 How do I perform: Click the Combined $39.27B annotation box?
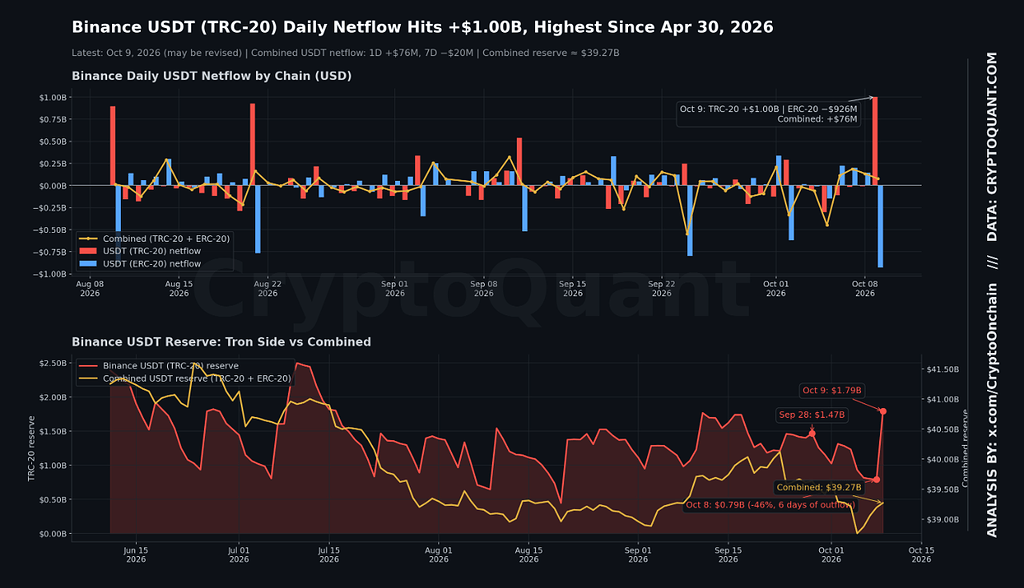click(x=819, y=487)
